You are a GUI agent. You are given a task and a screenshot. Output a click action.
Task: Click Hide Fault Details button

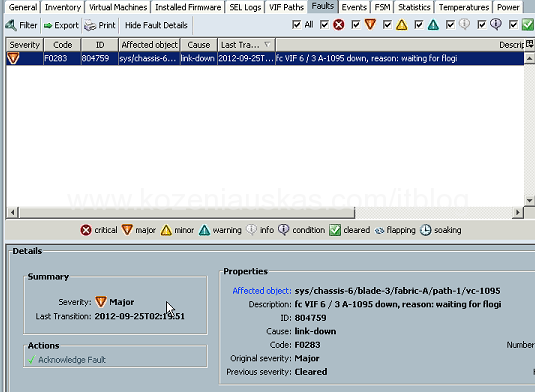click(x=156, y=25)
